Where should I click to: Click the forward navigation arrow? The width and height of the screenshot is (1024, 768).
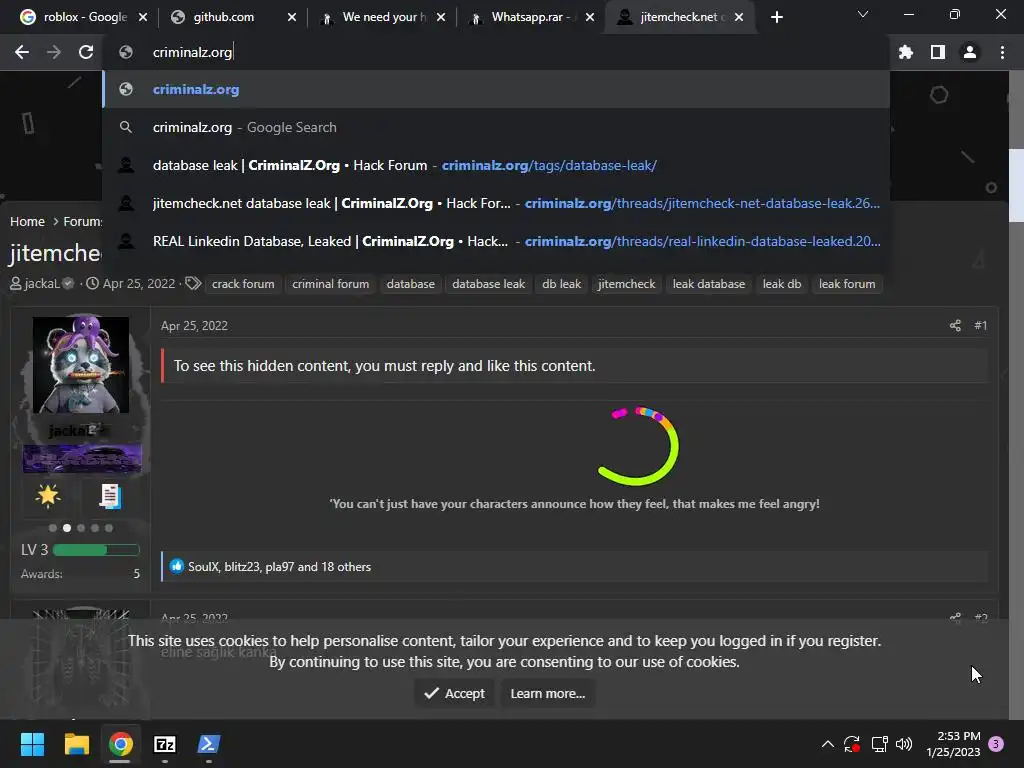(x=54, y=52)
